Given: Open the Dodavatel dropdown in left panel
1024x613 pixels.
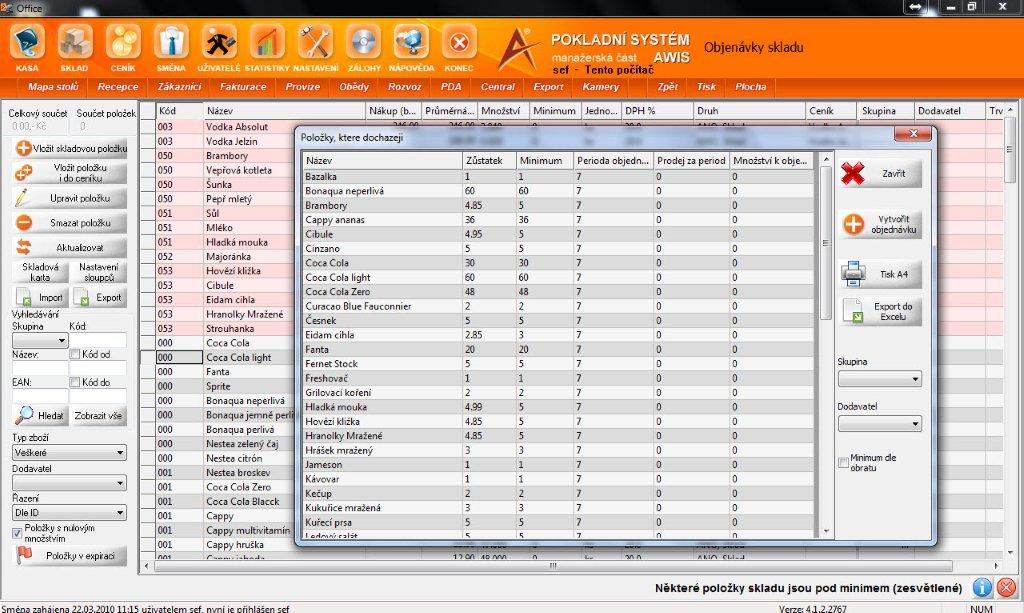Looking at the screenshot, I should 69,483.
